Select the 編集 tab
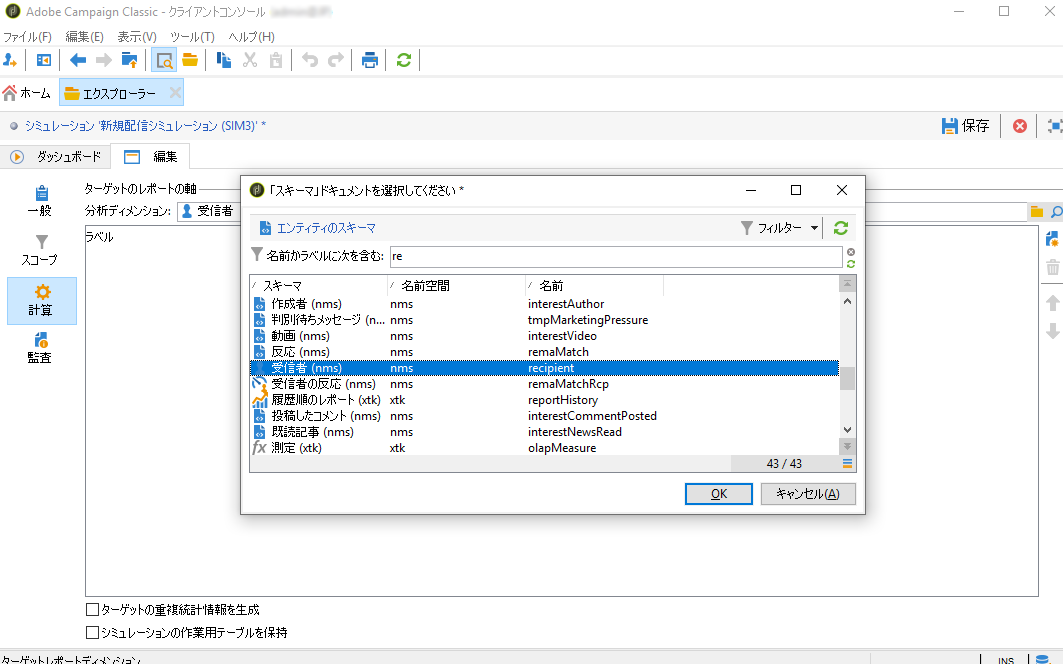This screenshot has width=1063, height=664. [151, 157]
